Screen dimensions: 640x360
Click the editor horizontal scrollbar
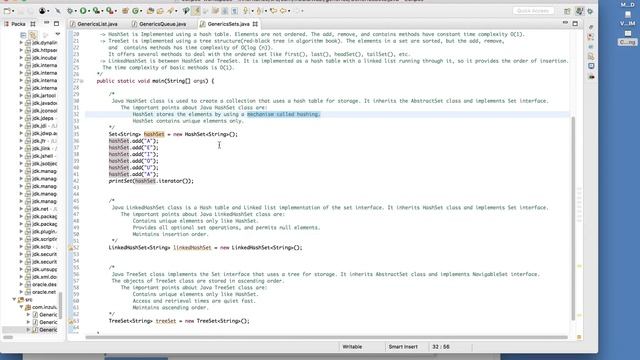point(327,337)
